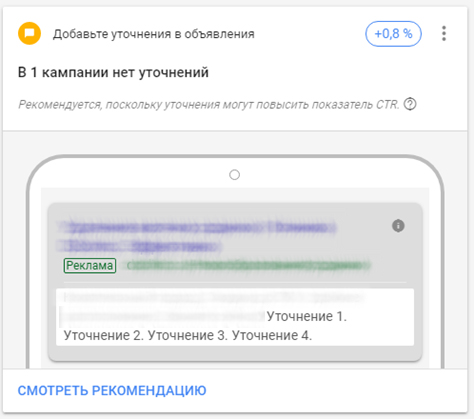Open the three-dot more options menu
Image resolution: width=474 pixels, height=419 pixels.
pos(444,34)
